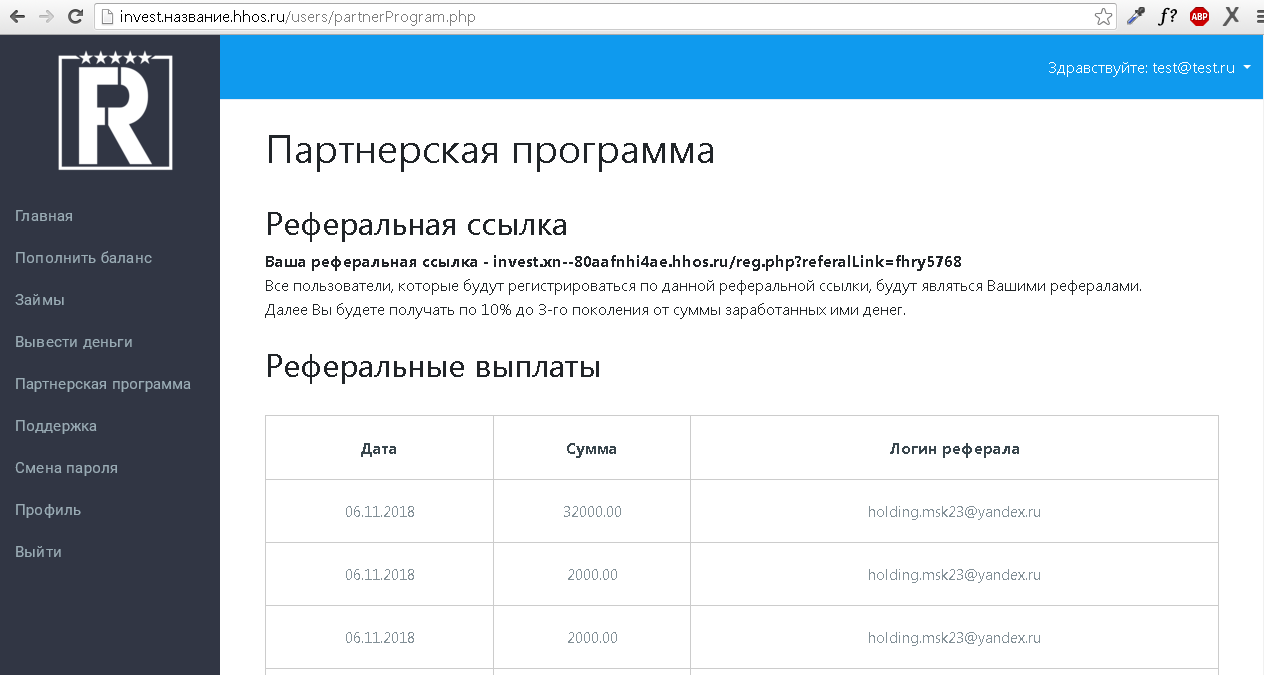The image size is (1264, 675).
Task: Select Партнерская программа in the sidebar
Action: [x=103, y=384]
